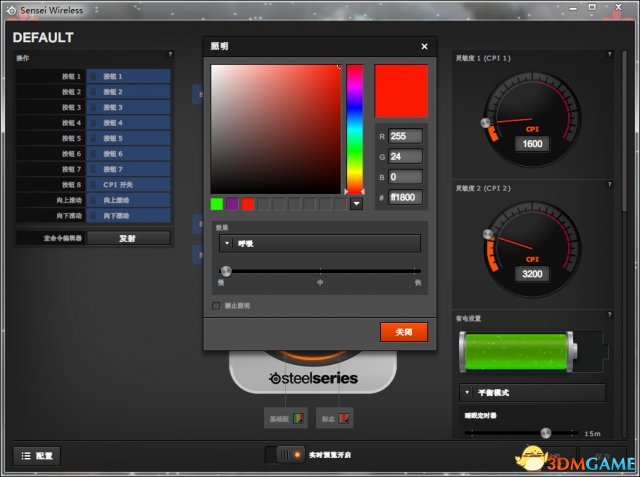Click the help icon on the button-assignment panel
This screenshot has height=477, width=640.
point(170,55)
